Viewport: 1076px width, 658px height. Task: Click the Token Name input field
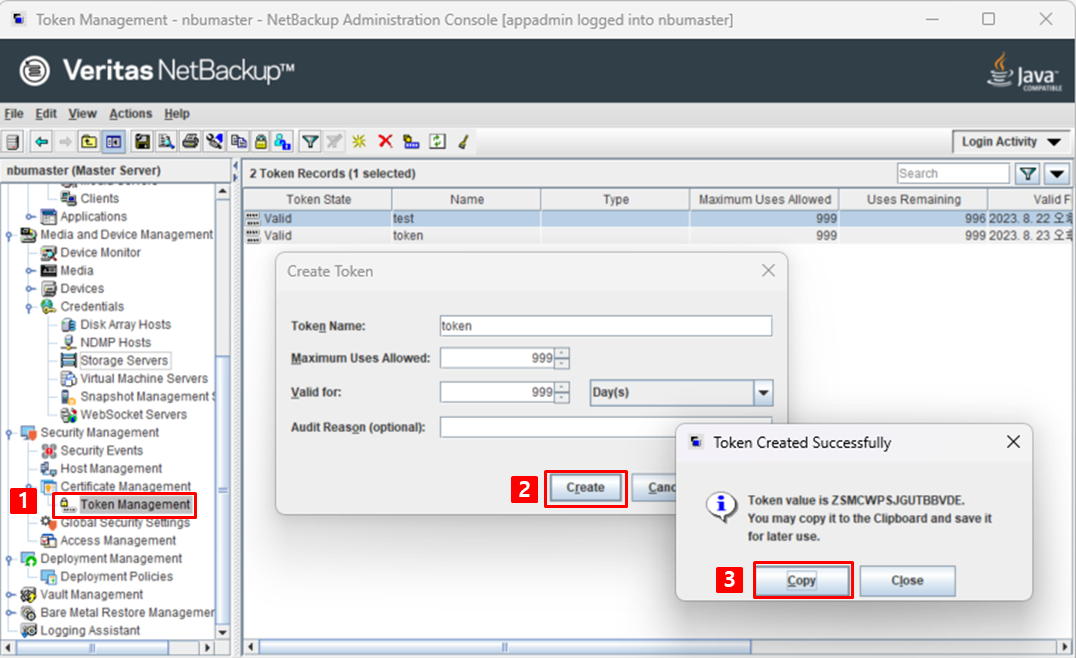tap(606, 326)
